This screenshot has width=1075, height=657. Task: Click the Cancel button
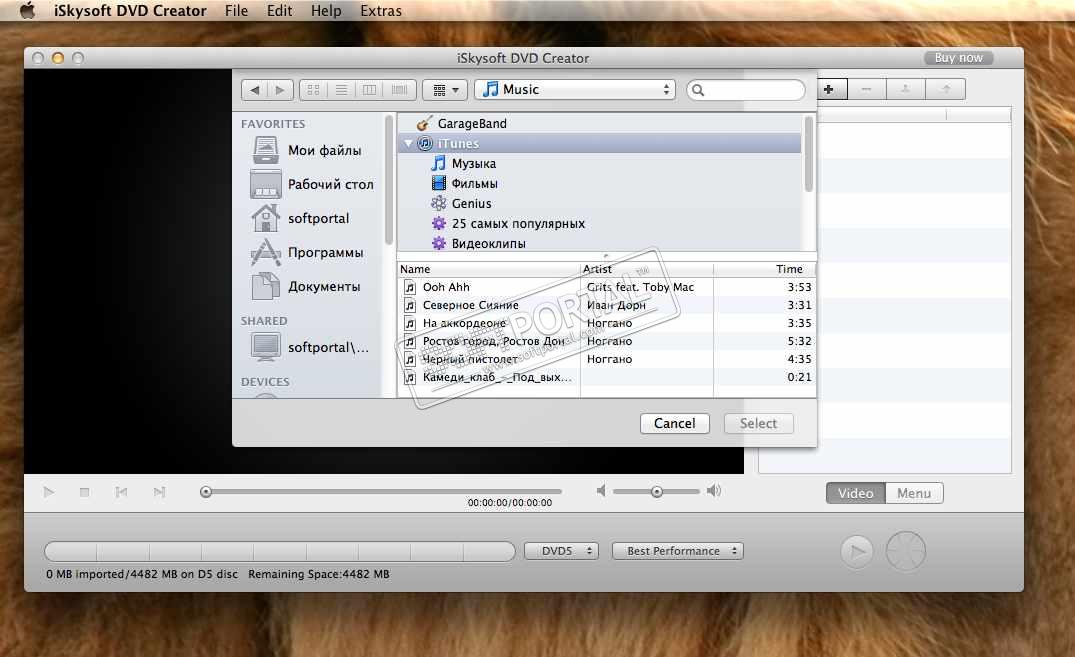coord(675,423)
